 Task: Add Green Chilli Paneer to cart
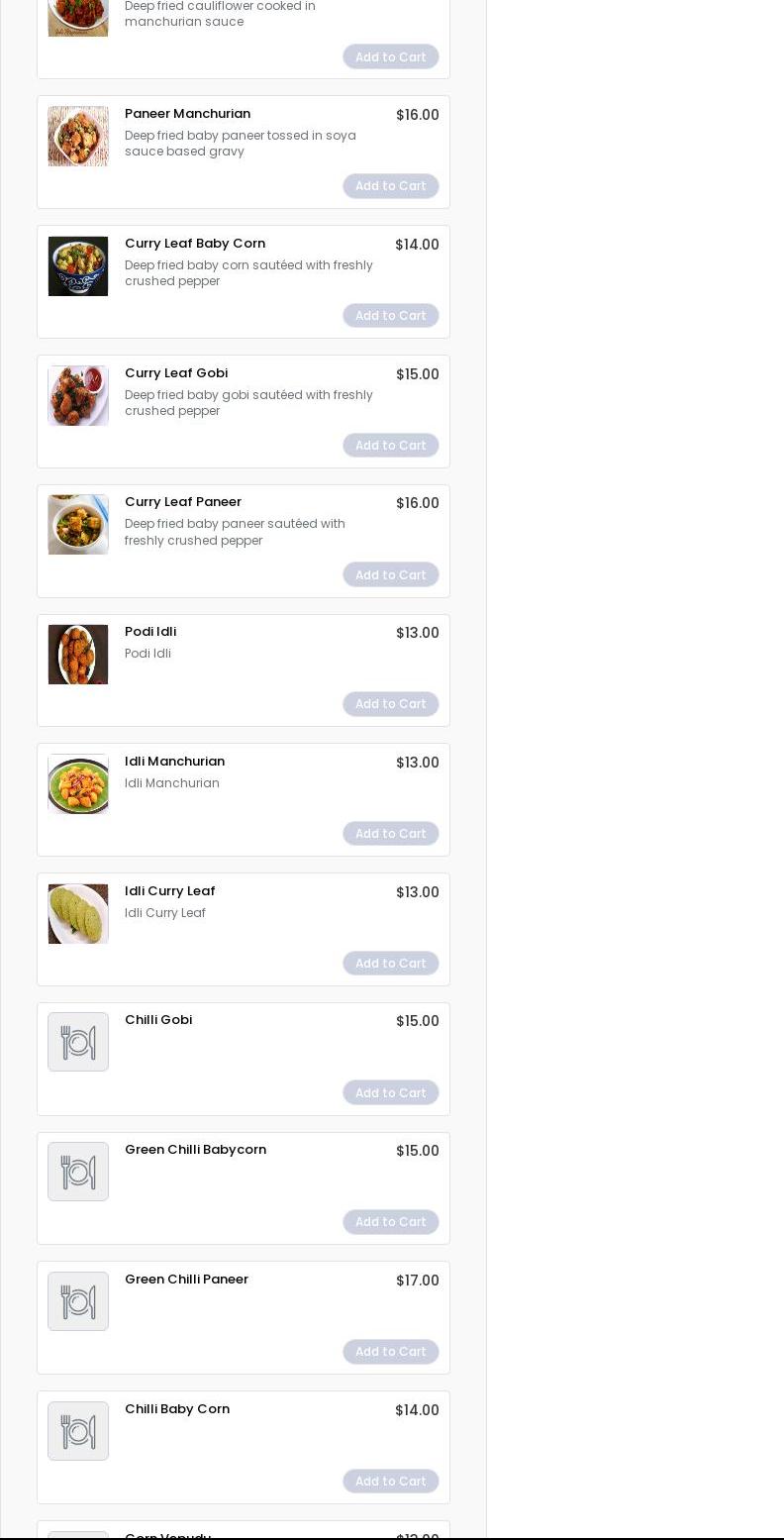click(391, 1352)
